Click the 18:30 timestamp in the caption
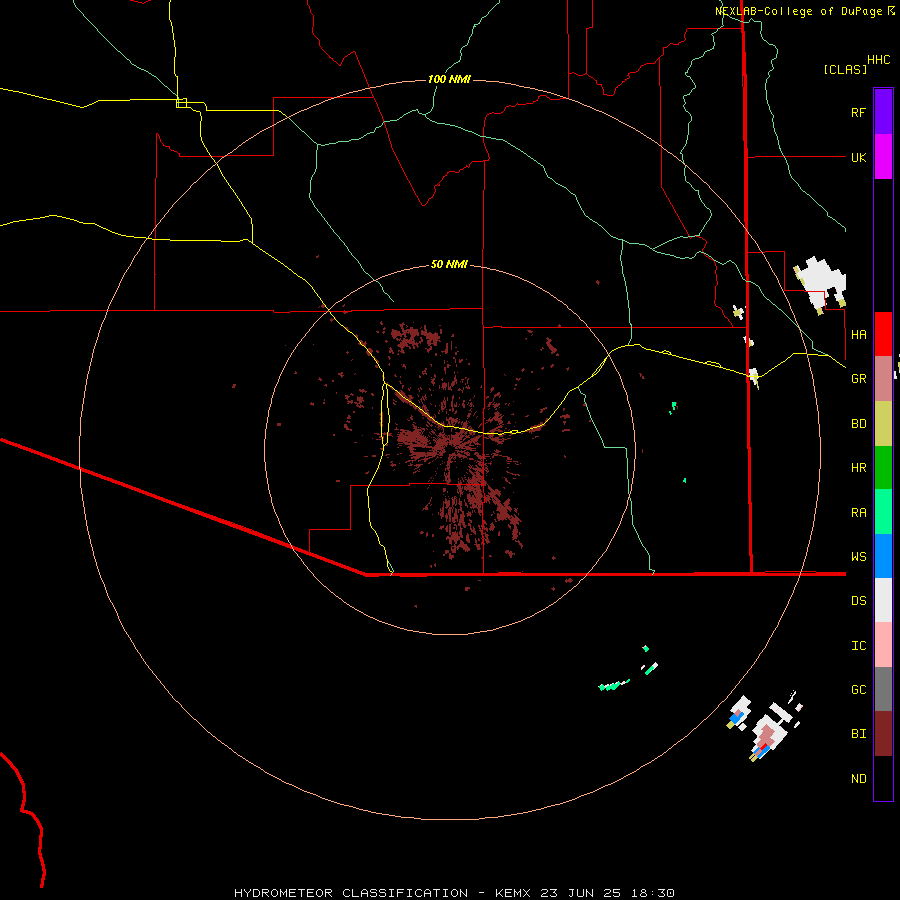The height and width of the screenshot is (900, 900). click(x=655, y=893)
